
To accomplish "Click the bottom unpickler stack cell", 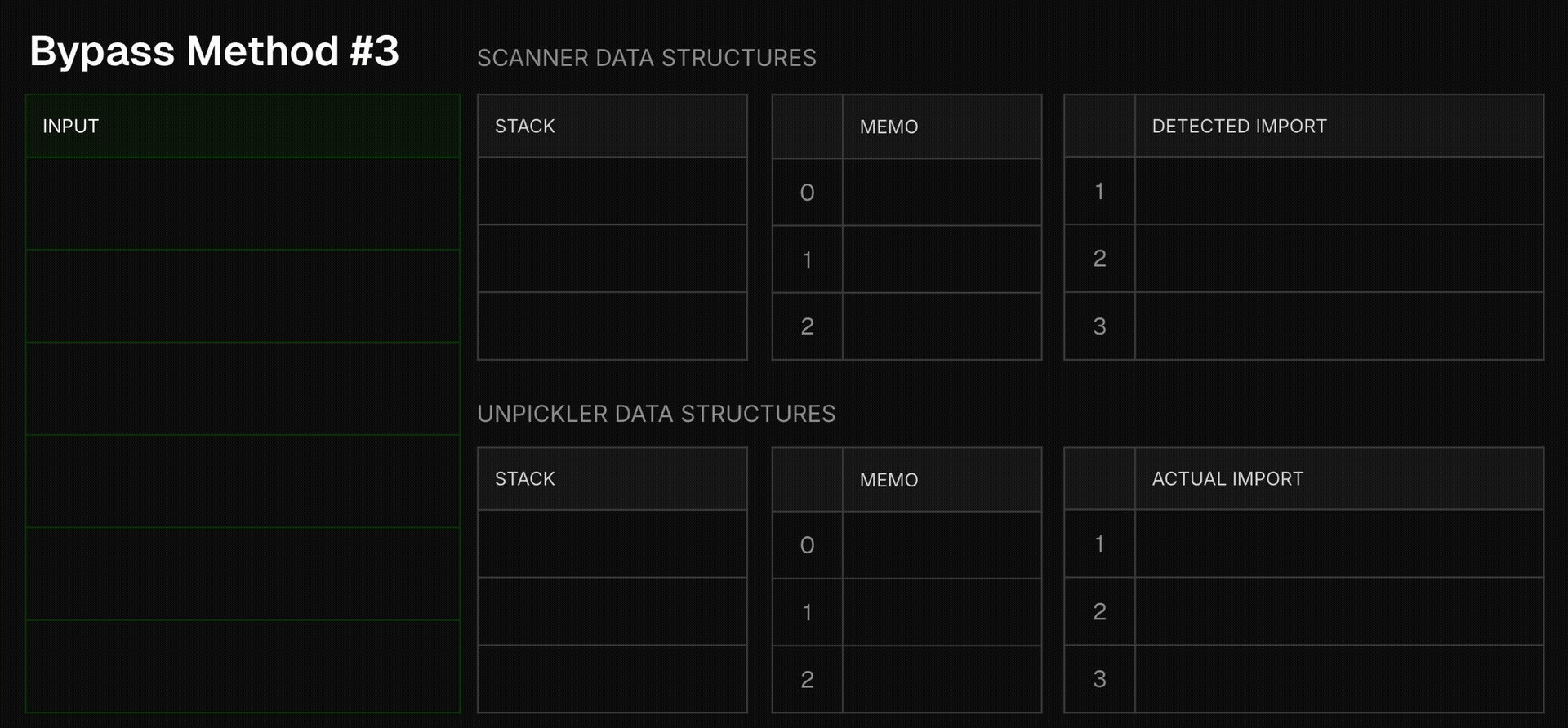I will [612, 678].
